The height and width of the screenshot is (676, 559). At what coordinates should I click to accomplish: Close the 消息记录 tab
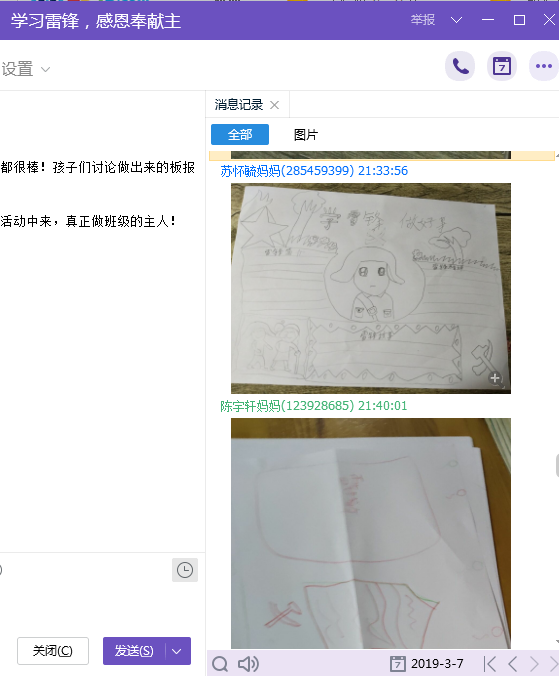pos(274,105)
